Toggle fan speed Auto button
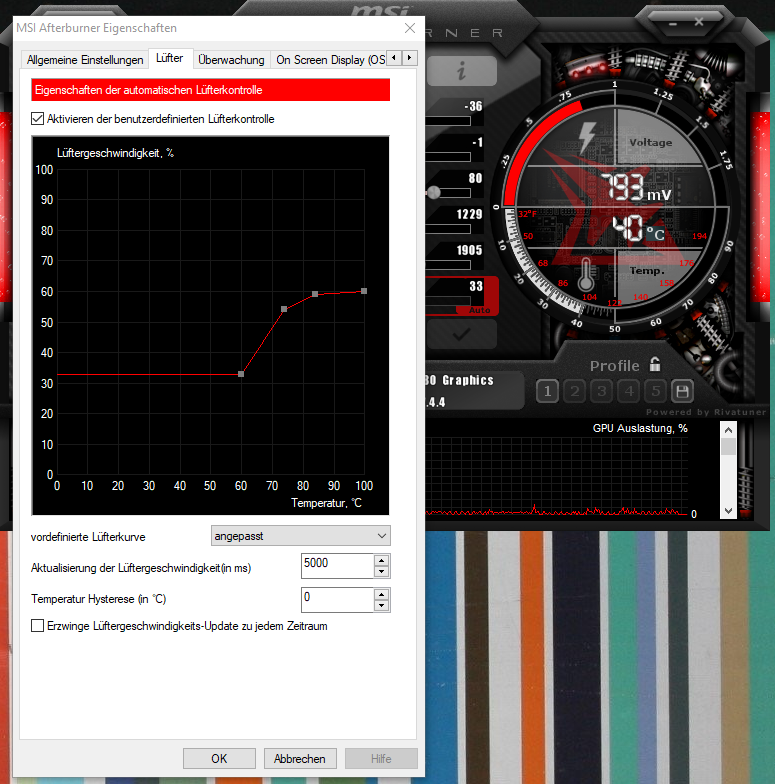Screen dimensions: 775x784 coord(479,310)
